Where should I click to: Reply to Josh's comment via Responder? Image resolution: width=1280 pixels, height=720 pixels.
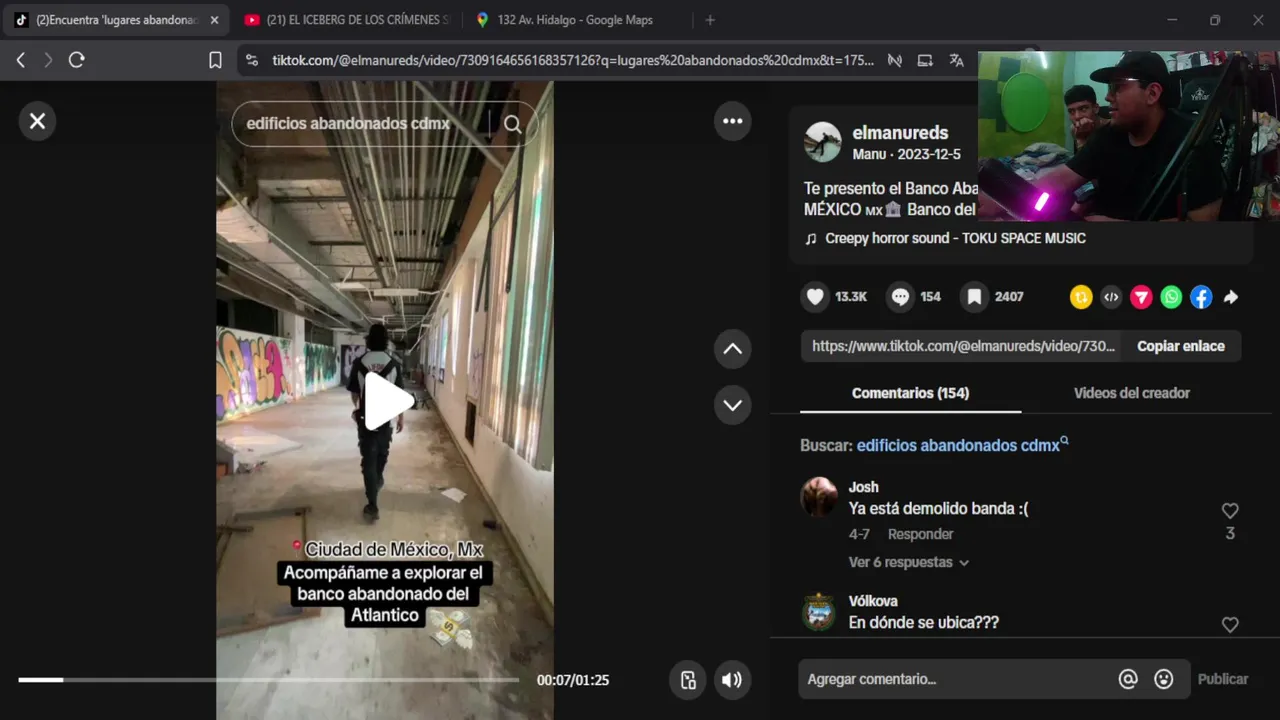point(920,534)
